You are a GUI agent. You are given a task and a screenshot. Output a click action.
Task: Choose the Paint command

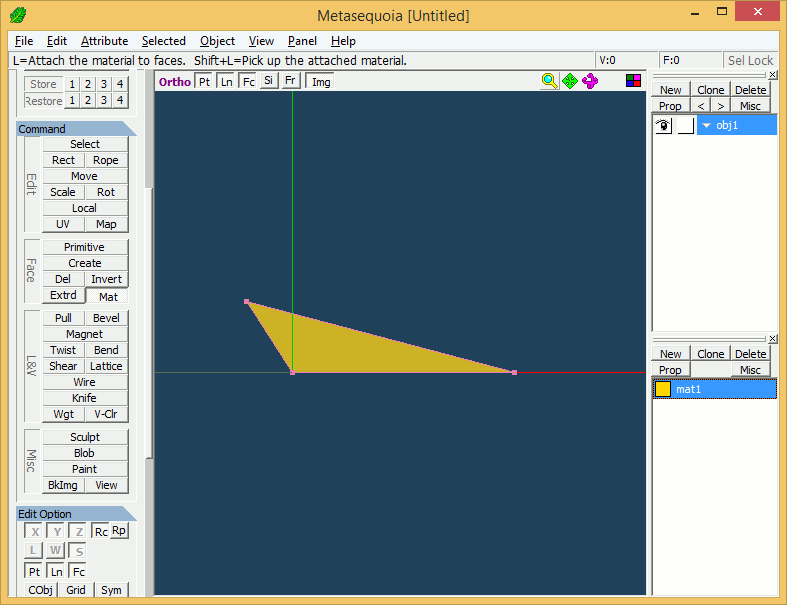tap(84, 469)
